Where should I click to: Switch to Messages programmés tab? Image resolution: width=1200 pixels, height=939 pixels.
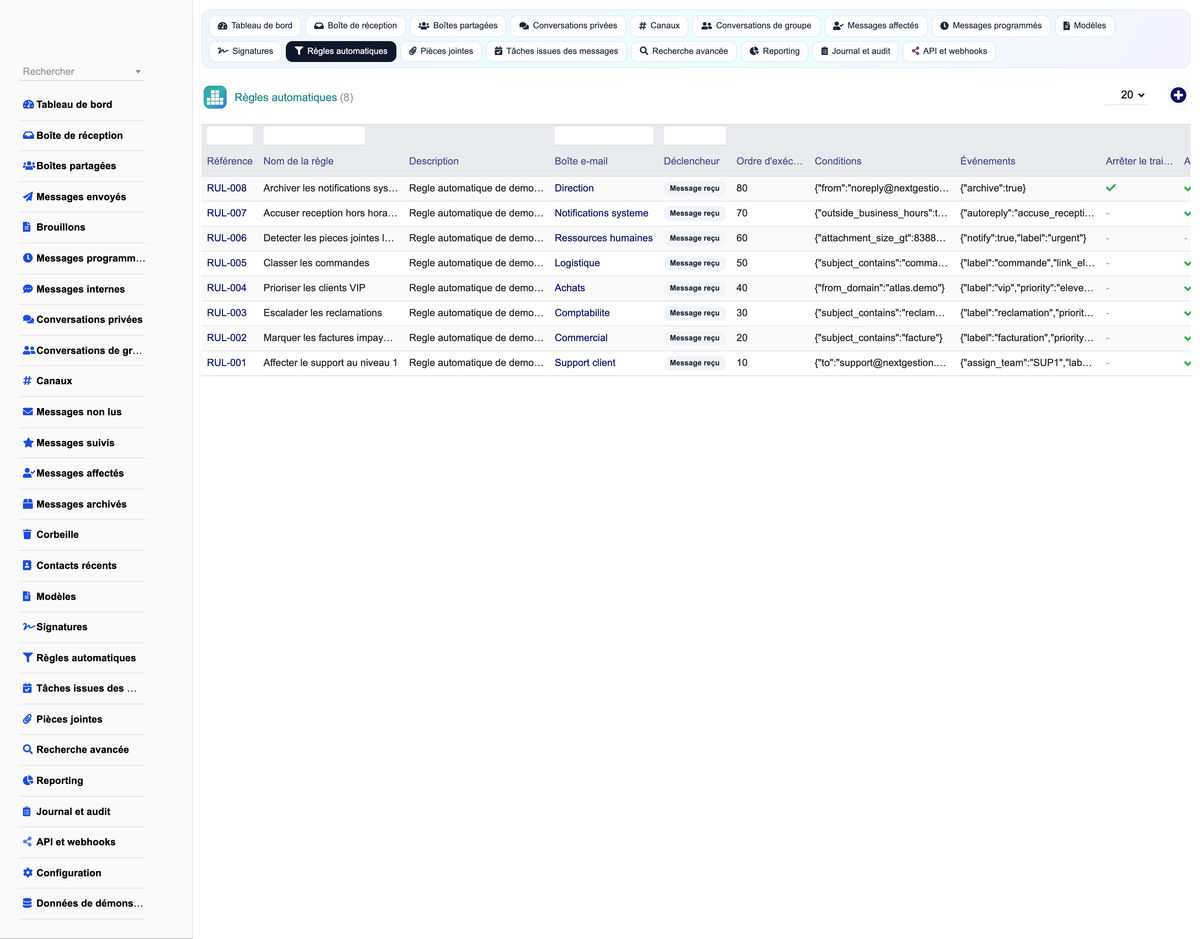coord(991,25)
